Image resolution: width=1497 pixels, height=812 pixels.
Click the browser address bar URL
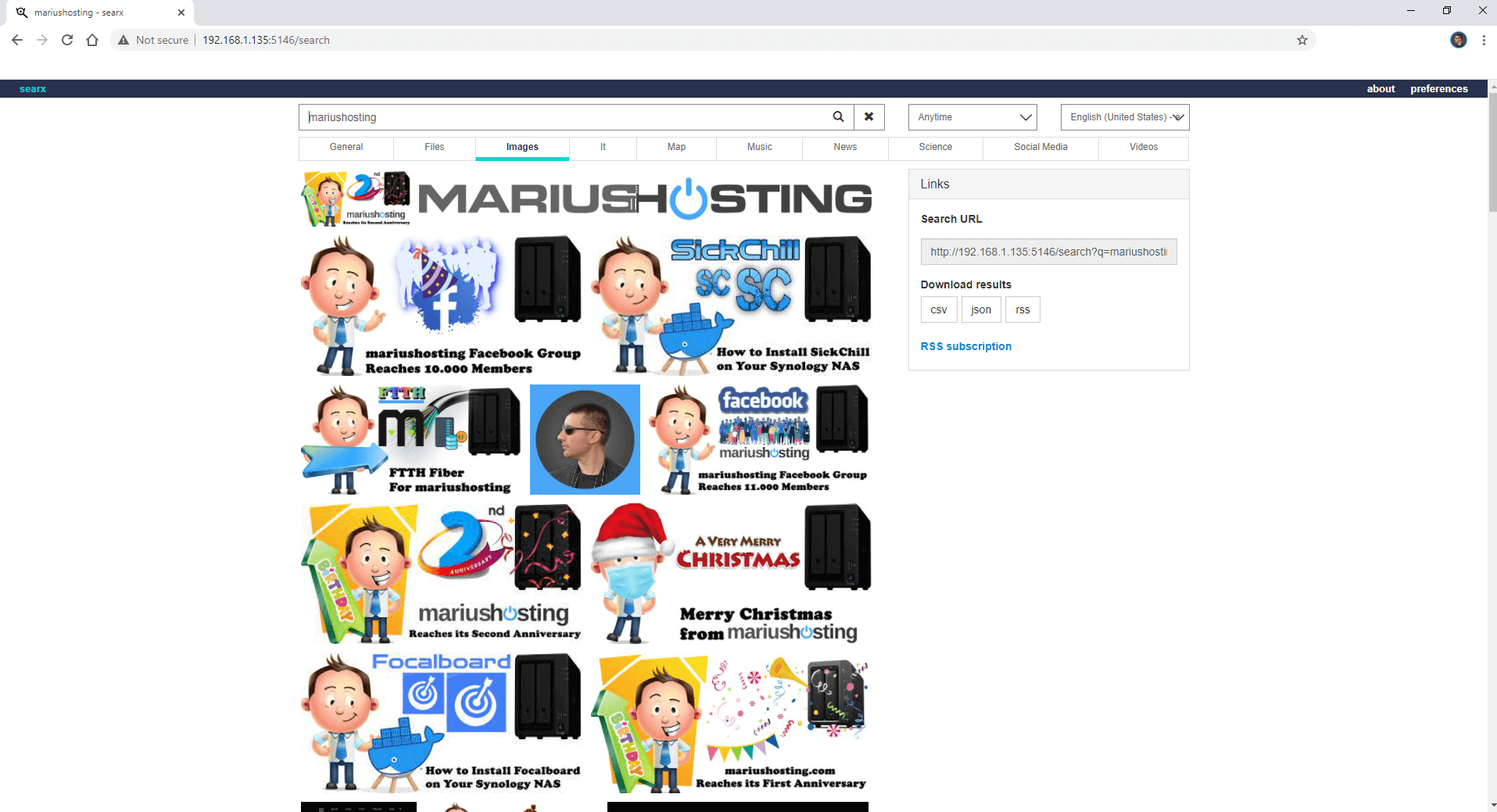point(266,40)
